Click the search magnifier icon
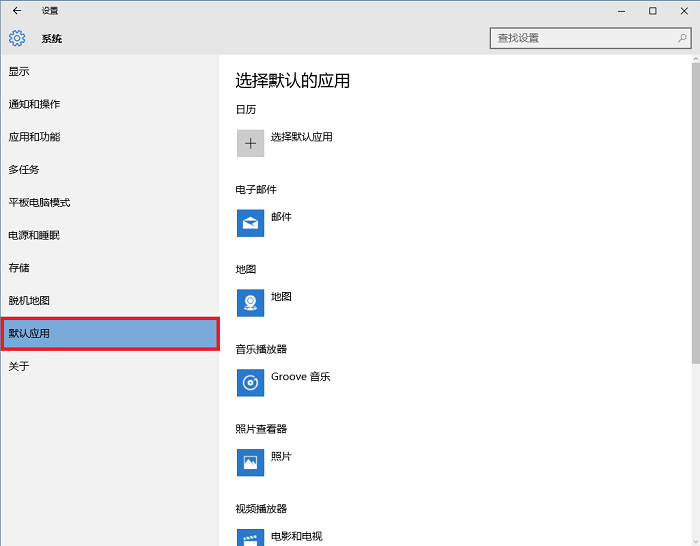 click(683, 38)
